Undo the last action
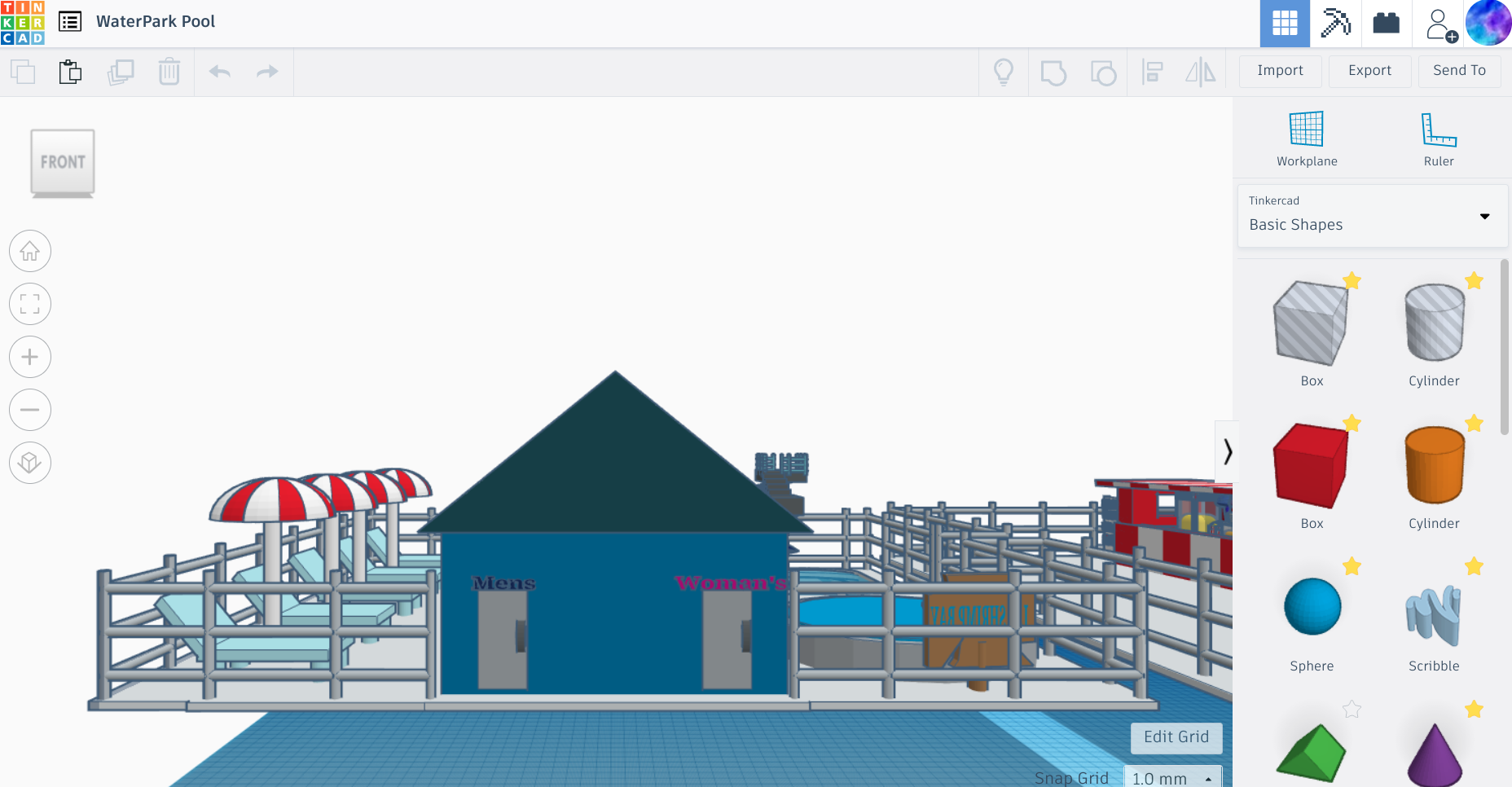The width and height of the screenshot is (1512, 787). click(220, 72)
